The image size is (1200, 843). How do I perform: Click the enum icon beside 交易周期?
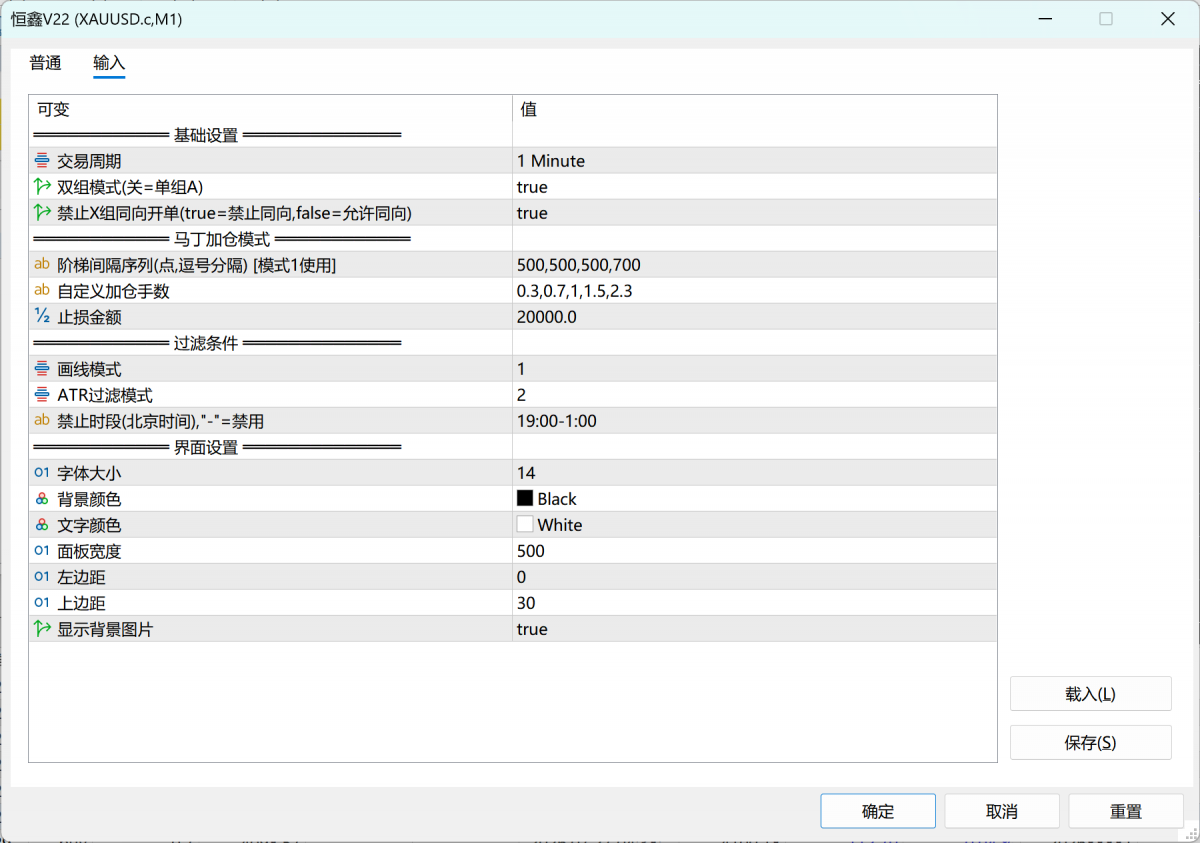[x=42, y=161]
